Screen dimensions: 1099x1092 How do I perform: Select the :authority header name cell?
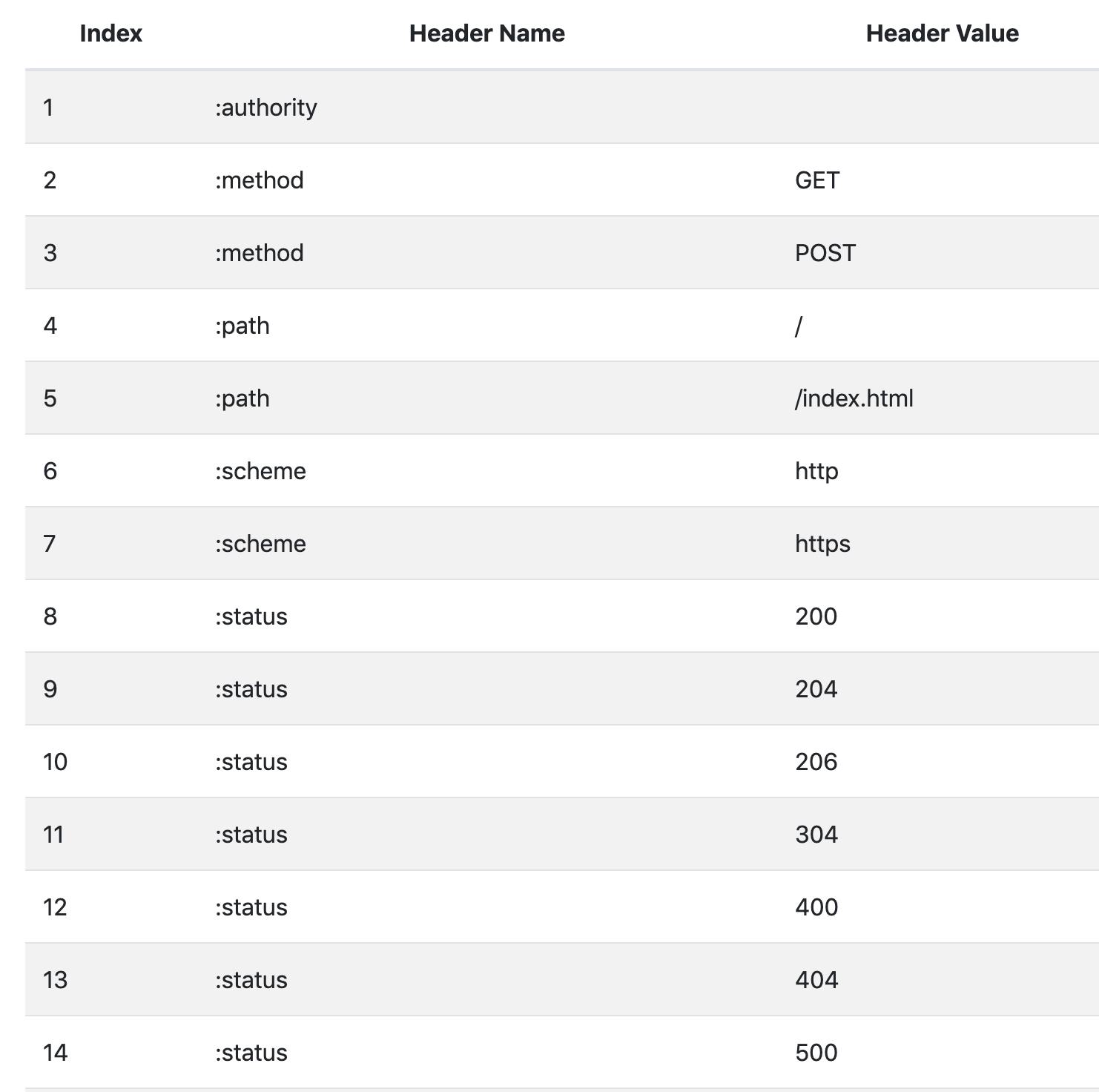(x=266, y=108)
